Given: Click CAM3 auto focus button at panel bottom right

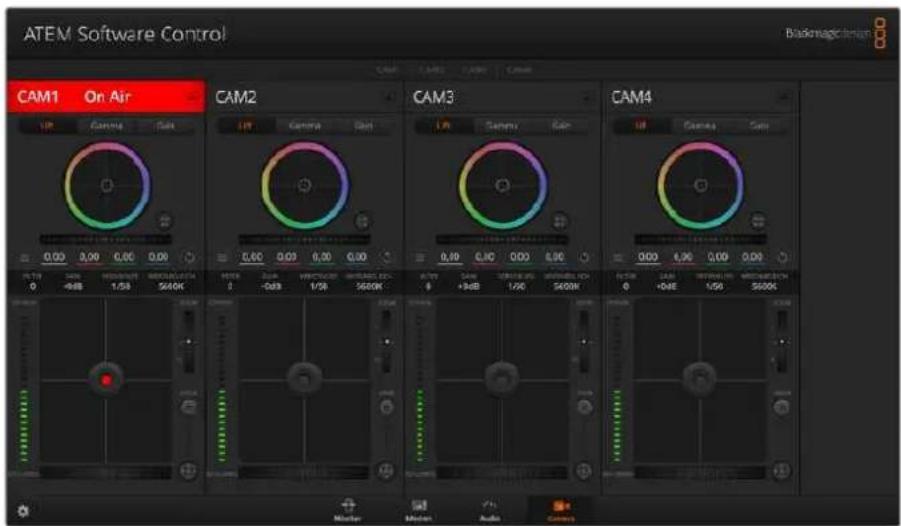Looking at the screenshot, I should coord(584,471).
